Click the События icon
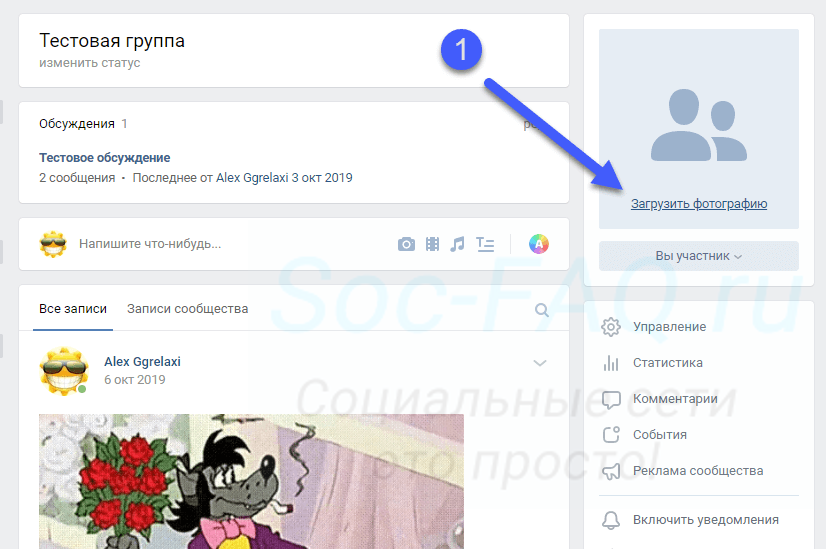Image resolution: width=826 pixels, height=549 pixels. pyautogui.click(x=611, y=435)
